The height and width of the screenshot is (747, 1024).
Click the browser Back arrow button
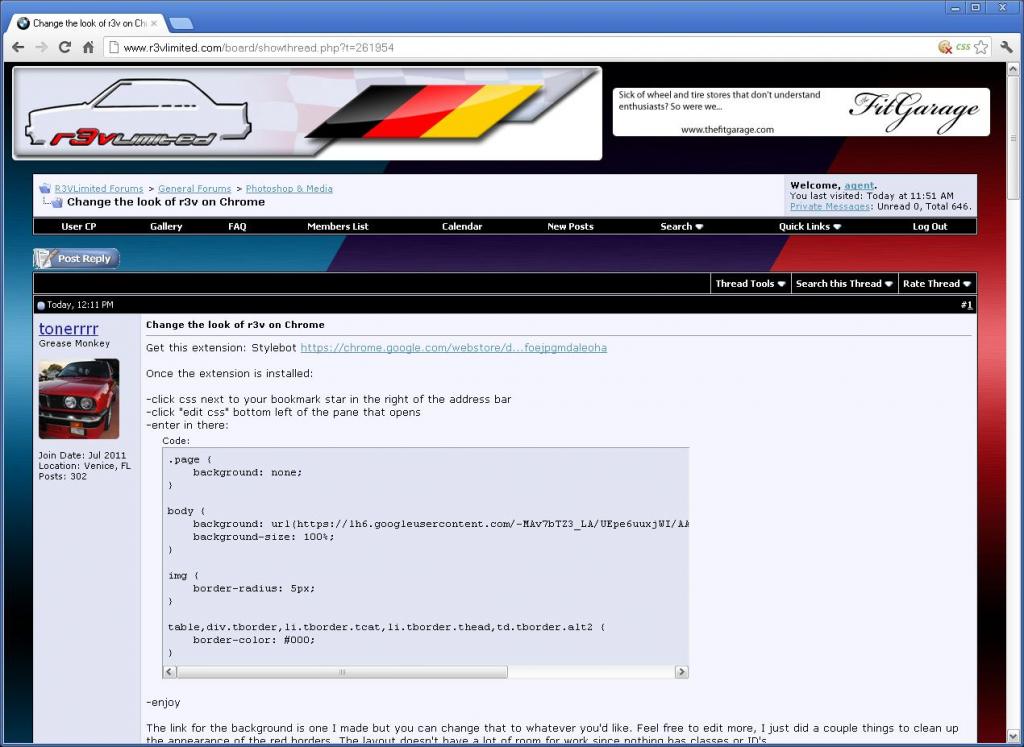(x=18, y=47)
